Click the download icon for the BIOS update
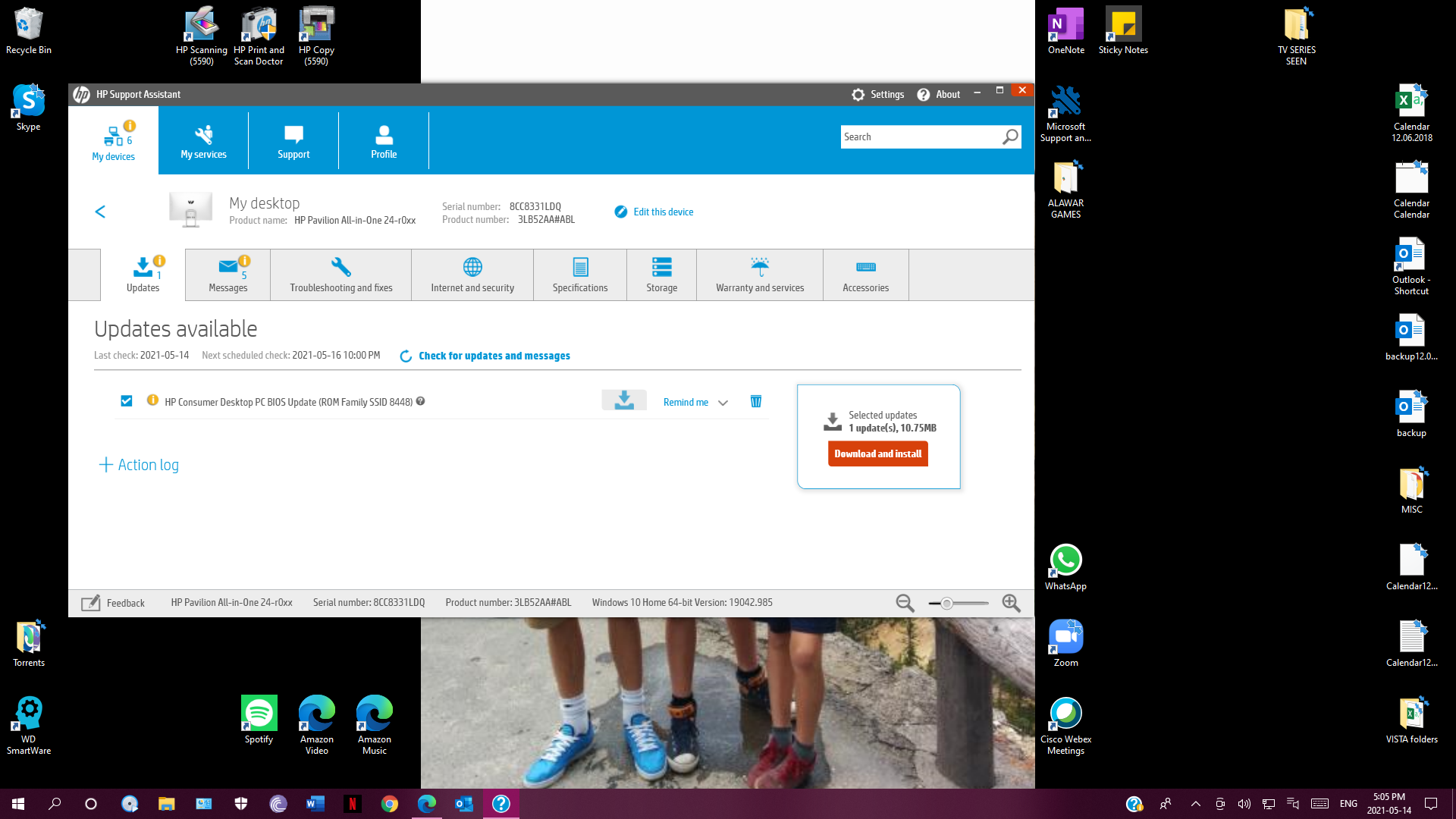Screen dimensions: 1456x819 click(x=624, y=400)
